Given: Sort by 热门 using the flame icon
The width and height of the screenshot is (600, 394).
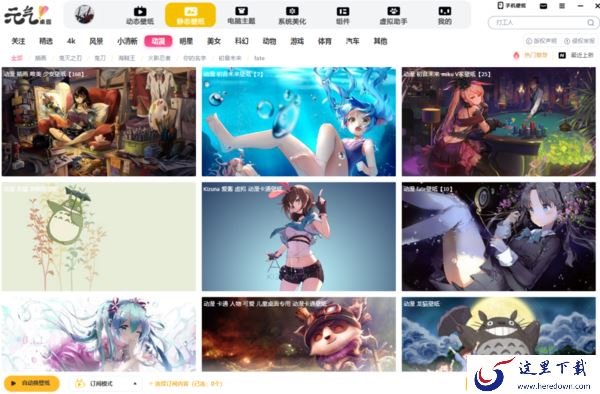Looking at the screenshot, I should click(530, 55).
